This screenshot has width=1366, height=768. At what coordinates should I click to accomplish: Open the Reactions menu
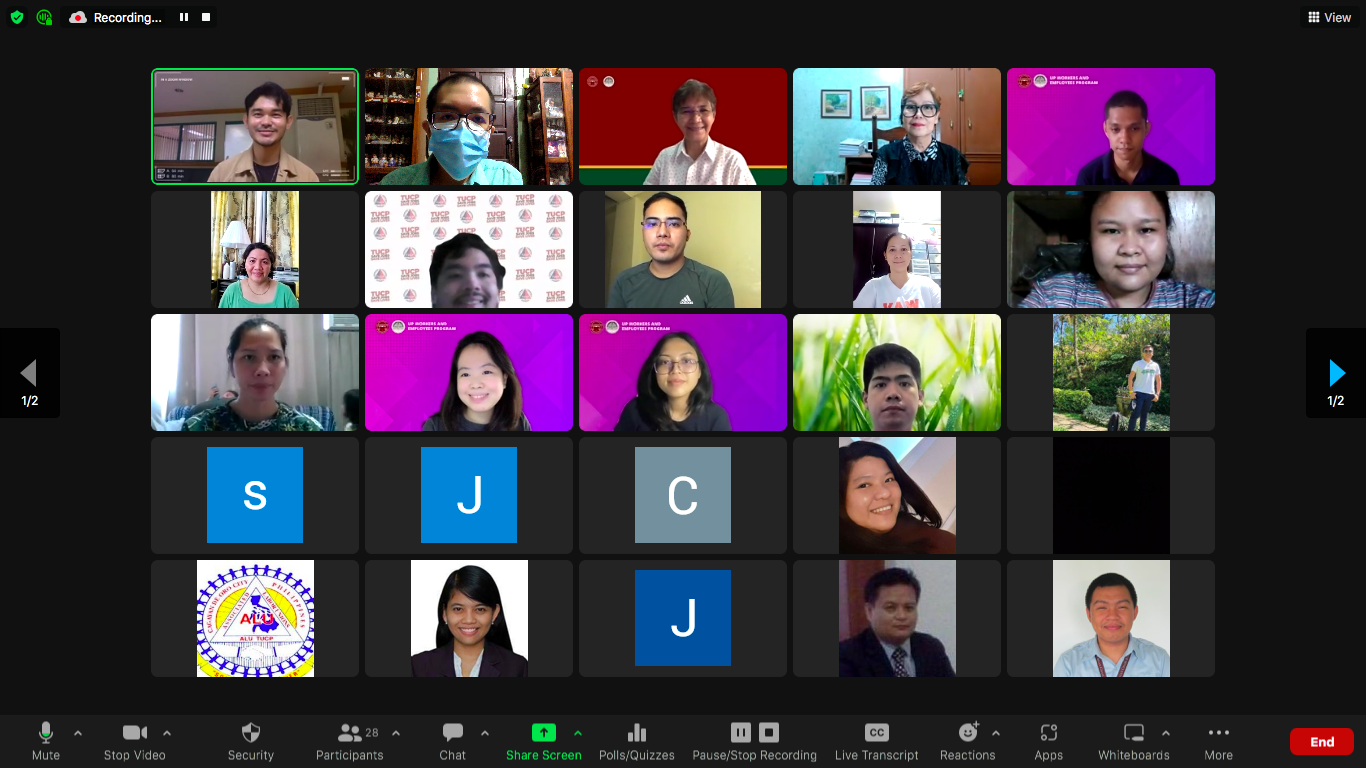[x=967, y=740]
